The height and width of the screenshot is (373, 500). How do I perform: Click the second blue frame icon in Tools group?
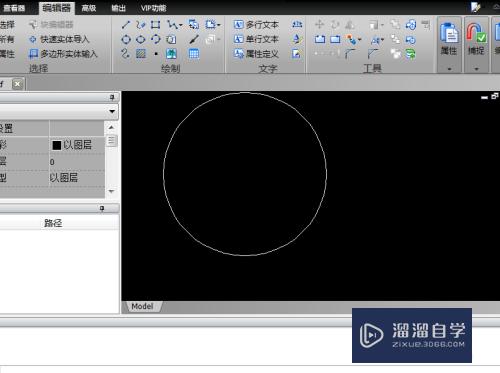[335, 39]
